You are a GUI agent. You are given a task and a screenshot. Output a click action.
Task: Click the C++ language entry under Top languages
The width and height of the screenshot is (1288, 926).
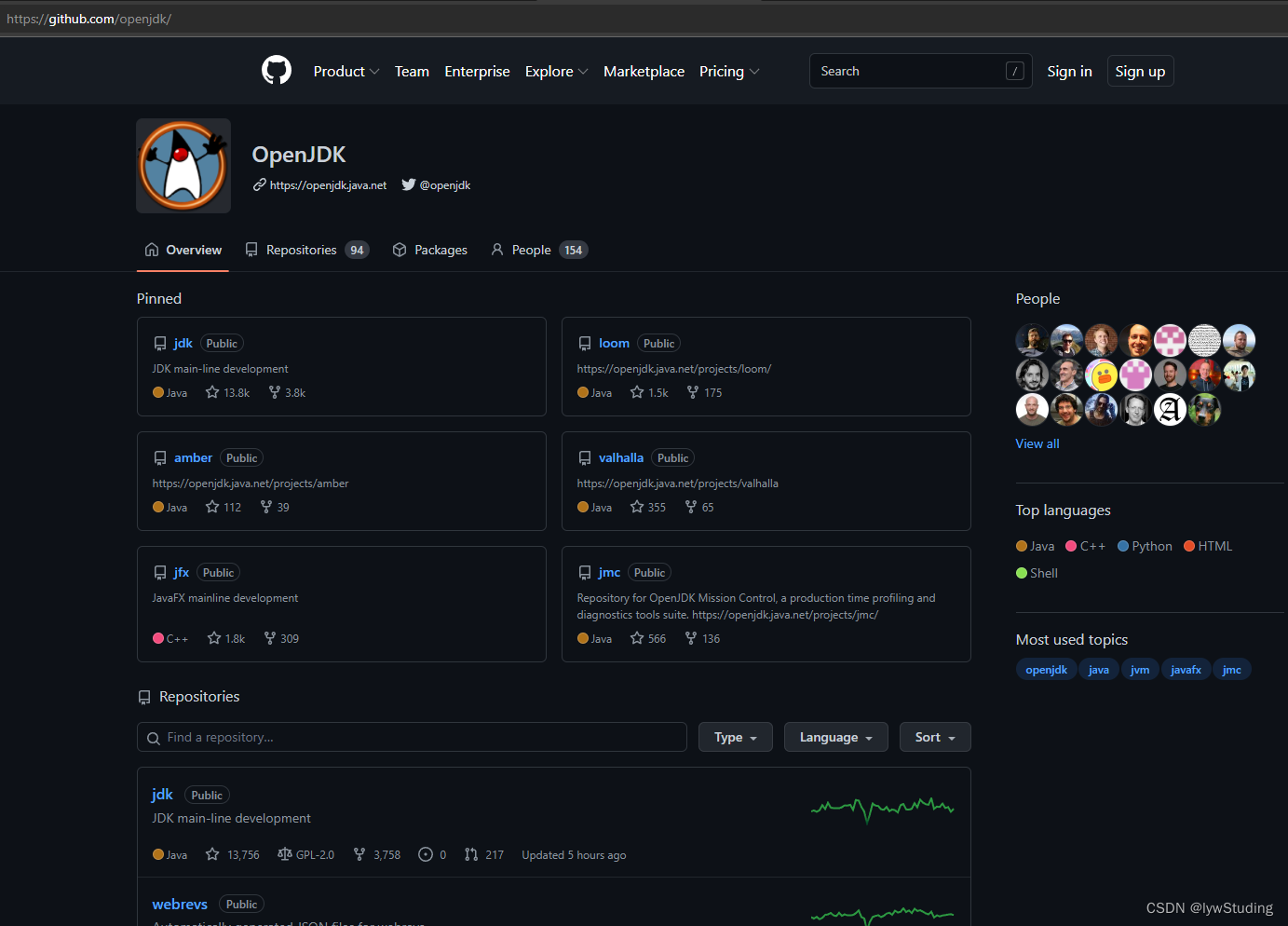1085,546
